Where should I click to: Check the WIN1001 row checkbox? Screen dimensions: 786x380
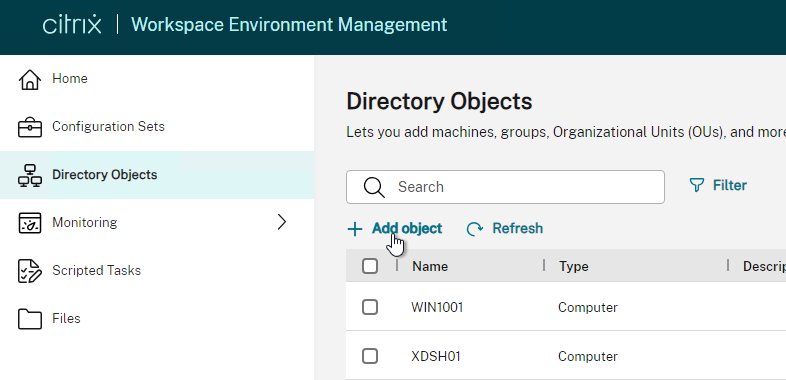pos(370,307)
